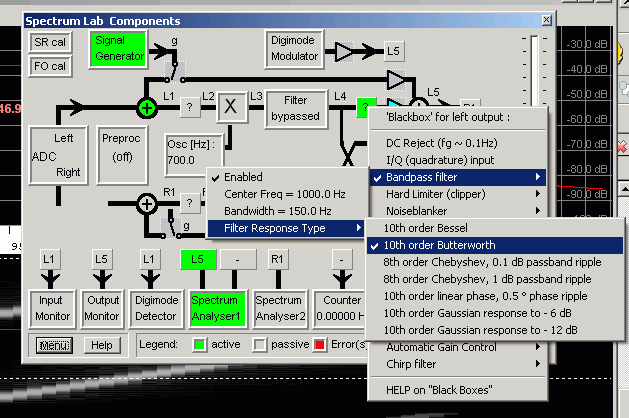
Task: Open the Bandpass filter submenu
Action: 458,177
